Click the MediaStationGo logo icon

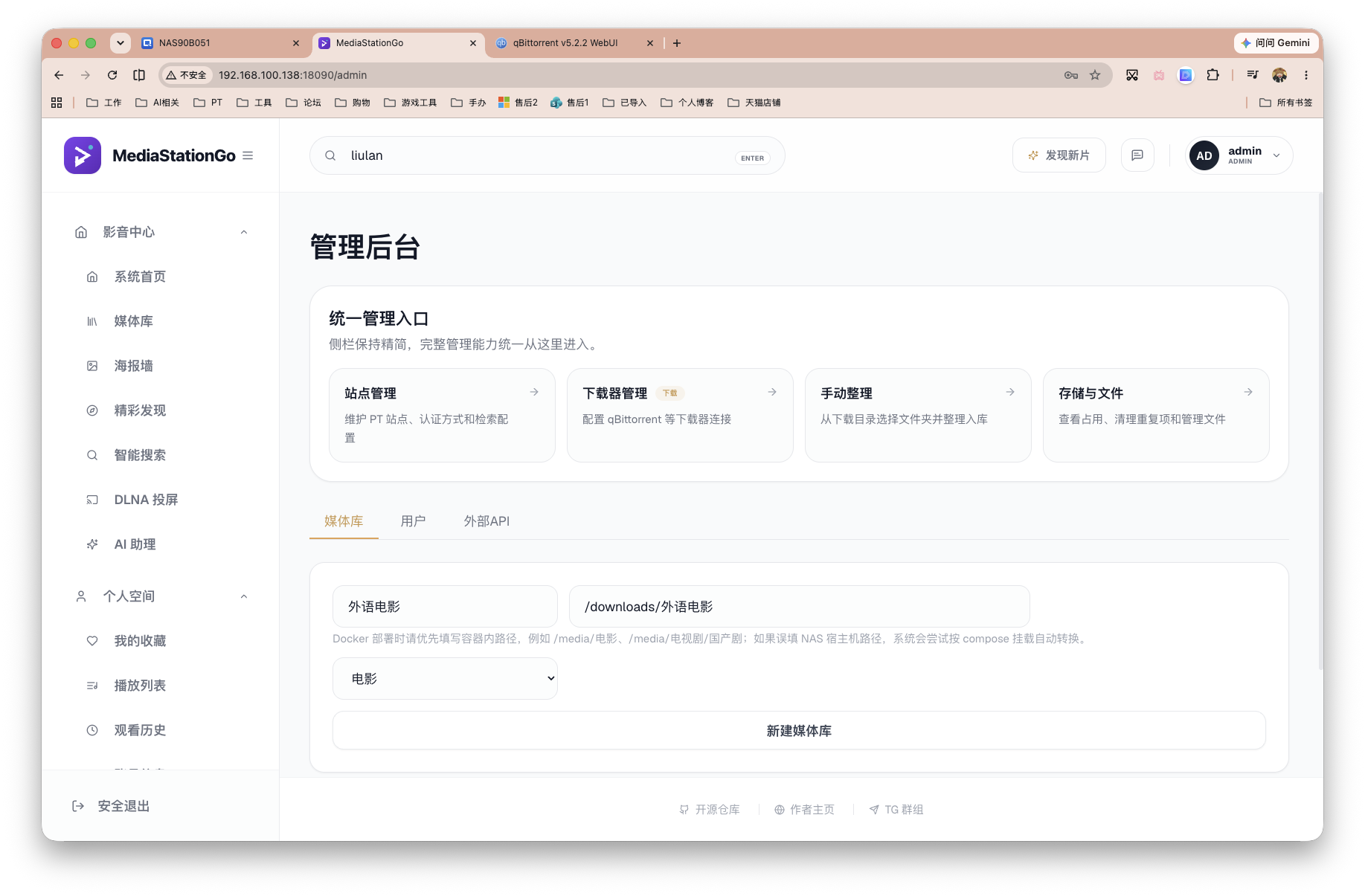tap(83, 155)
